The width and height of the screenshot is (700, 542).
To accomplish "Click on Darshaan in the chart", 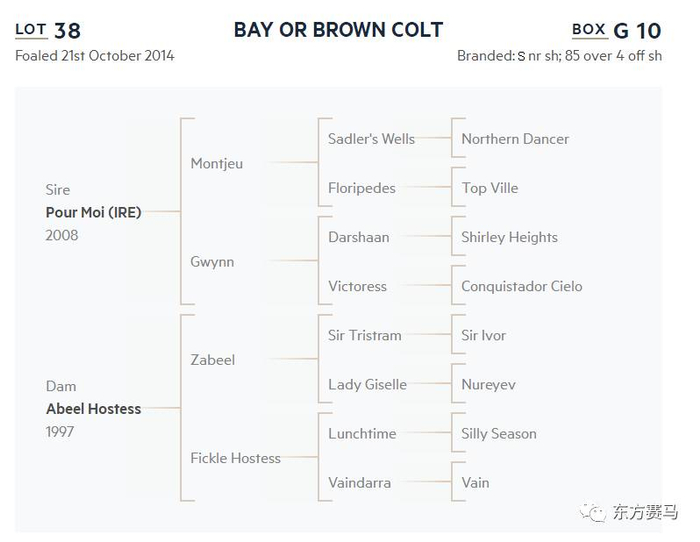I will click(x=359, y=237).
